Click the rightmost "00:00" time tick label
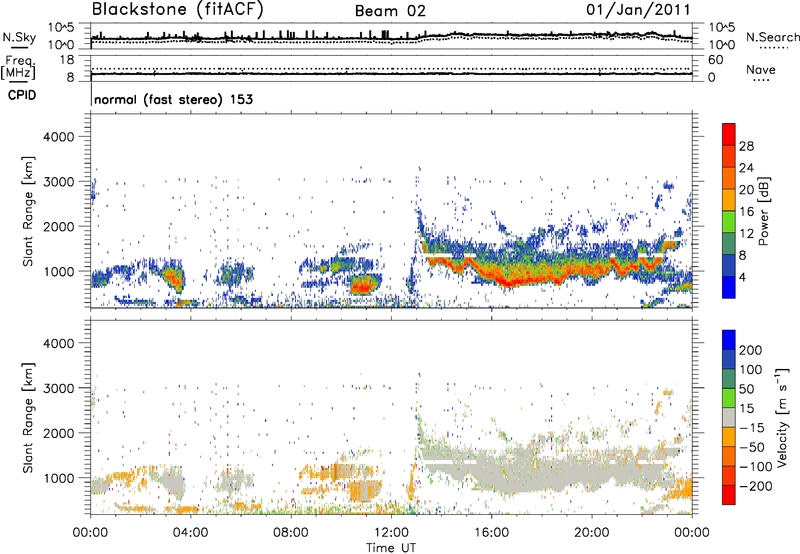The width and height of the screenshot is (800, 554). click(x=691, y=533)
